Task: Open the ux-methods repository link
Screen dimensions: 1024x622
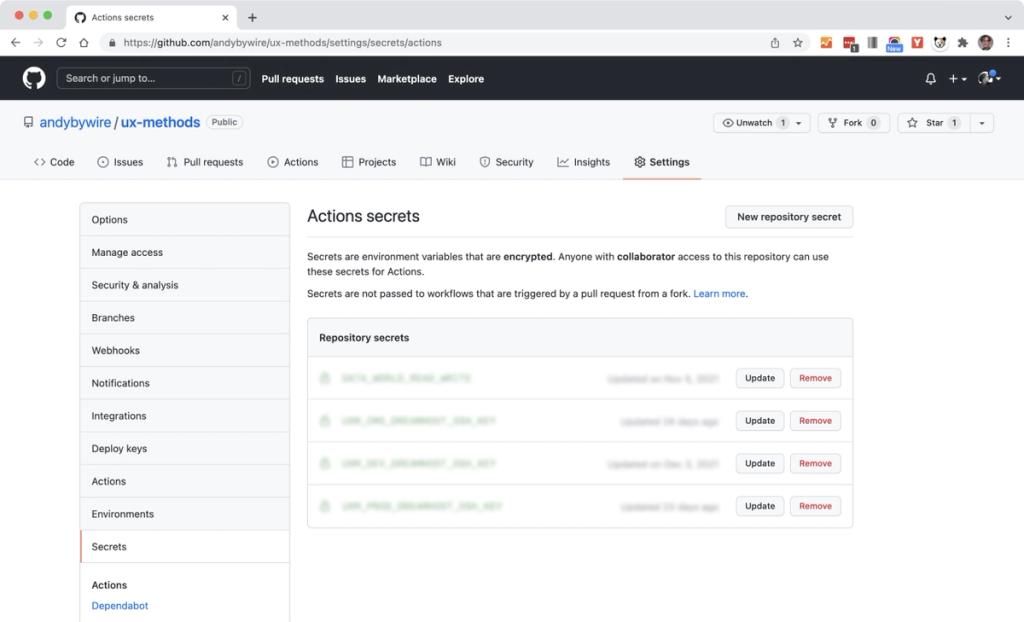Action: coord(160,122)
